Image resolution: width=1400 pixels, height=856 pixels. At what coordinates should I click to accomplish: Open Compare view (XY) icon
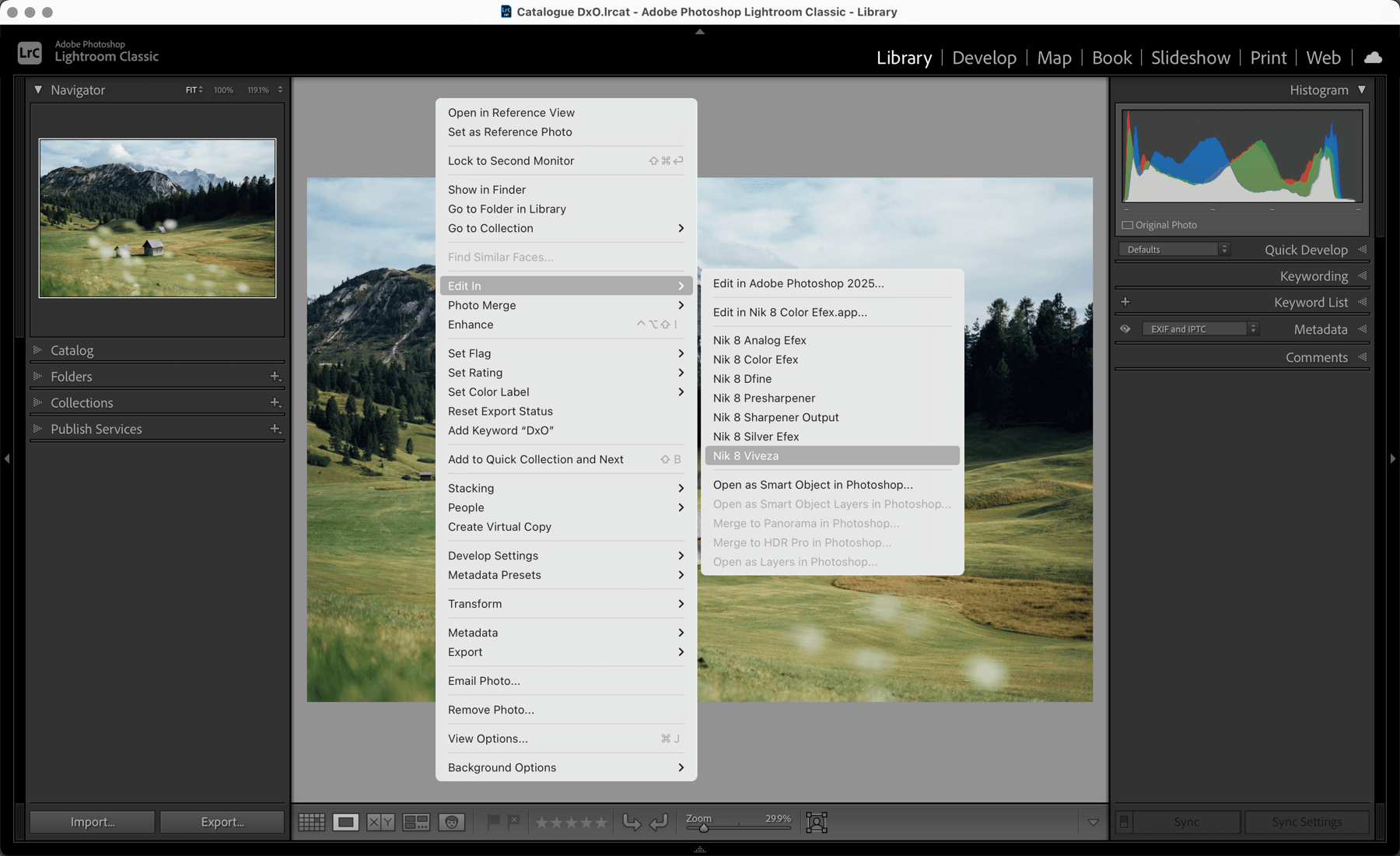tap(380, 822)
